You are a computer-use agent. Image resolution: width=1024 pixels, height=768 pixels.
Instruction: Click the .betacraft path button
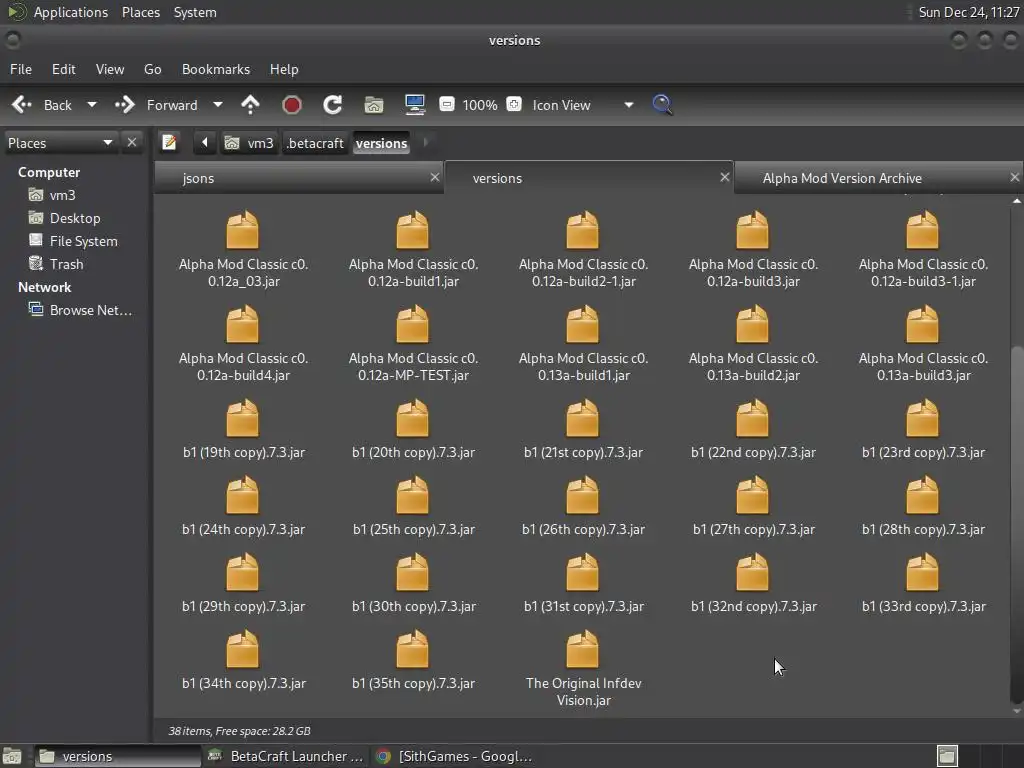[x=315, y=143]
